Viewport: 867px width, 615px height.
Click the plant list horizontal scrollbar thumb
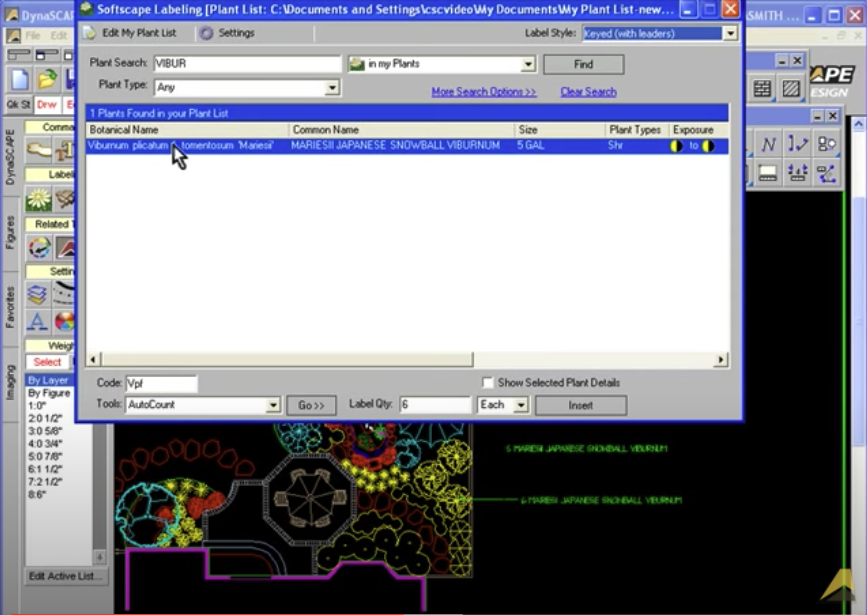point(286,360)
